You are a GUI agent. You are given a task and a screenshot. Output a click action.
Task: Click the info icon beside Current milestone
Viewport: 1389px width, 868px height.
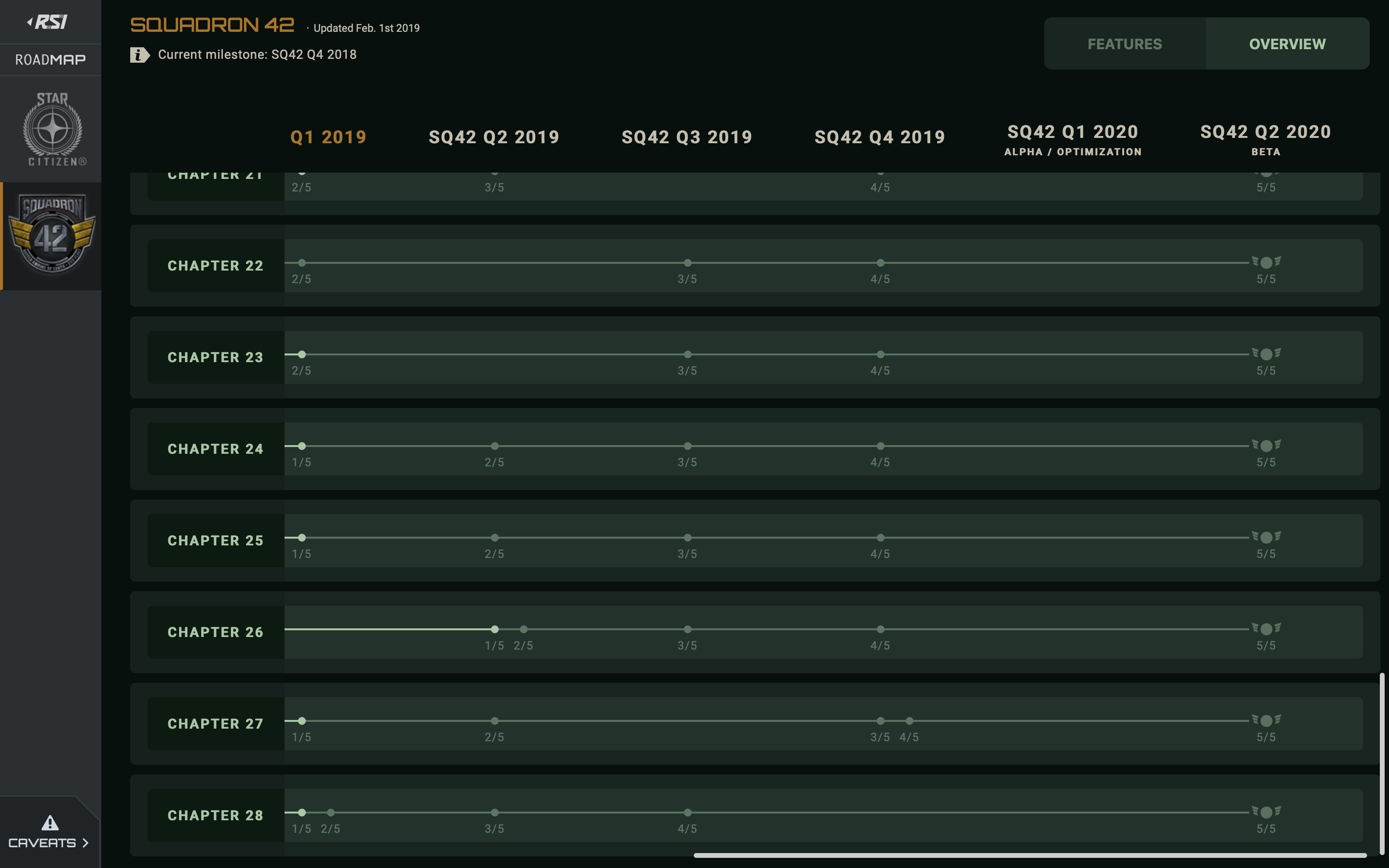click(139, 55)
